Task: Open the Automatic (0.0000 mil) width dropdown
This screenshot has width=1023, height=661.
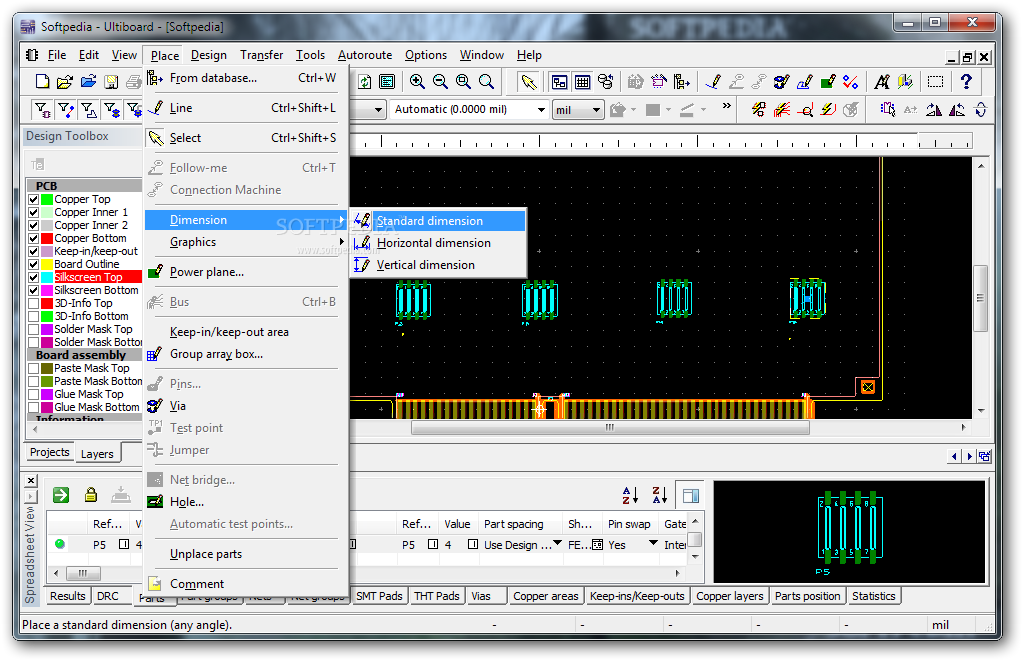Action: tap(541, 110)
